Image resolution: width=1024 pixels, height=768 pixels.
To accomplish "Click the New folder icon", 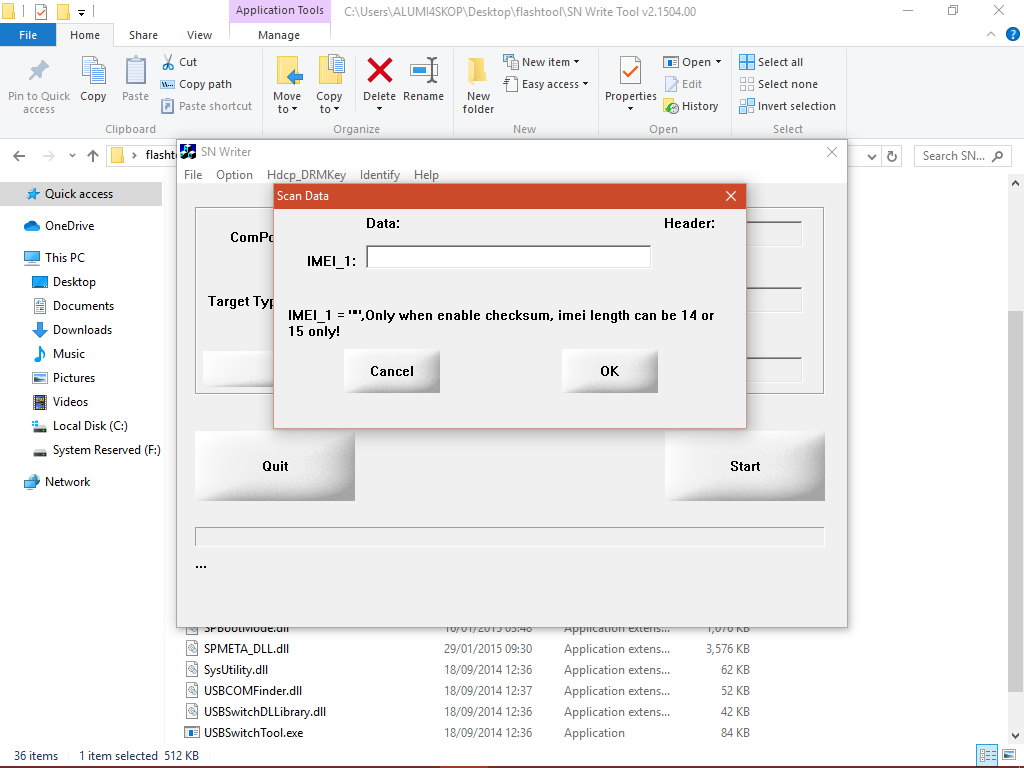I will tap(478, 71).
